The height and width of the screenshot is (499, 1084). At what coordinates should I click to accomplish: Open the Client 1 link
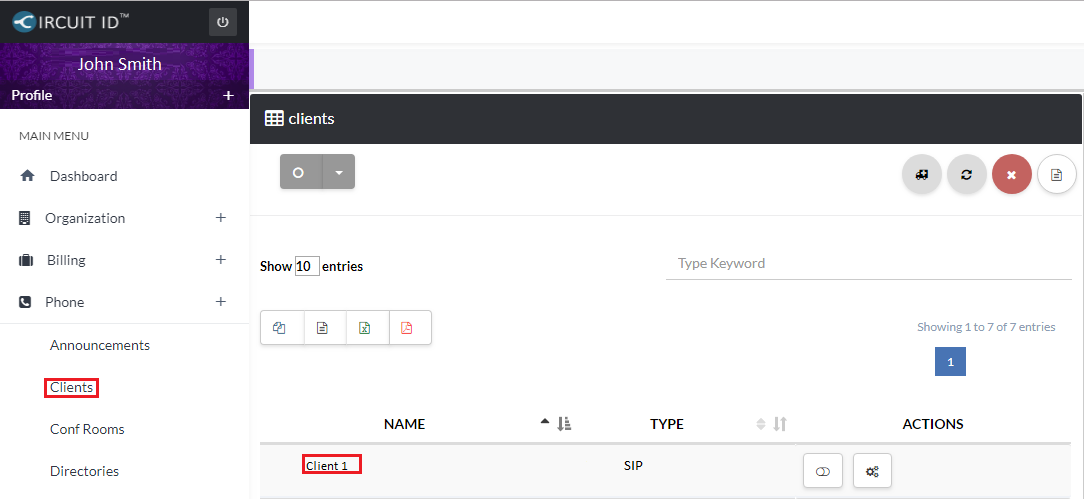click(327, 465)
